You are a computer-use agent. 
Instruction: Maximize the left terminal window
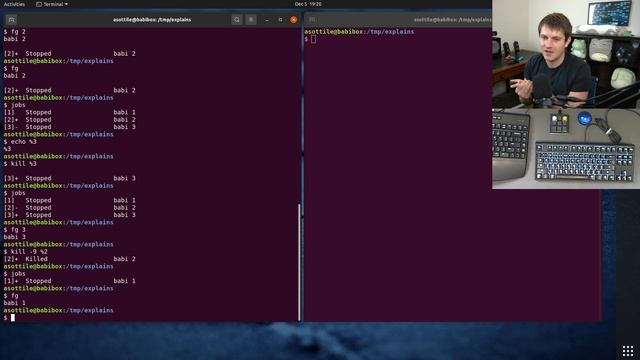point(280,20)
